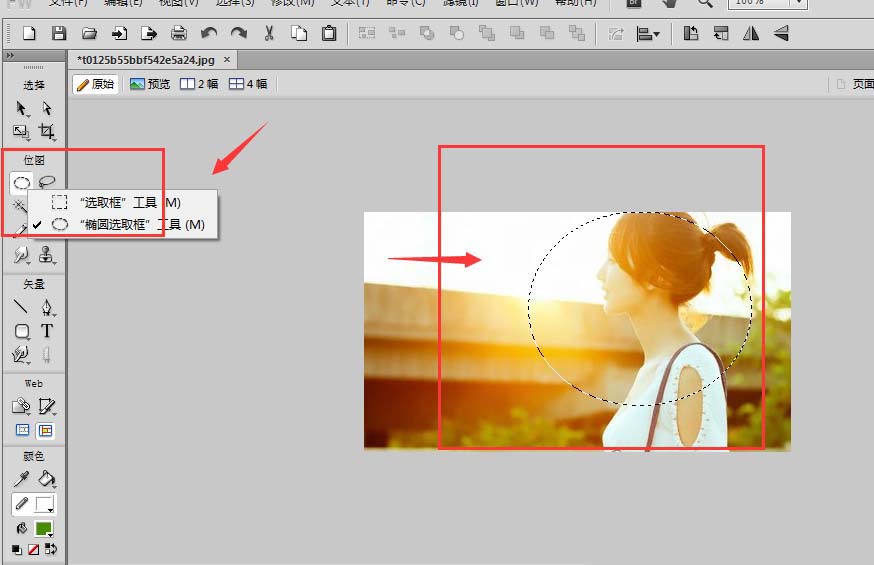
Task: Choose checked "椭圆选取框" 工具 menu item
Action: click(123, 225)
